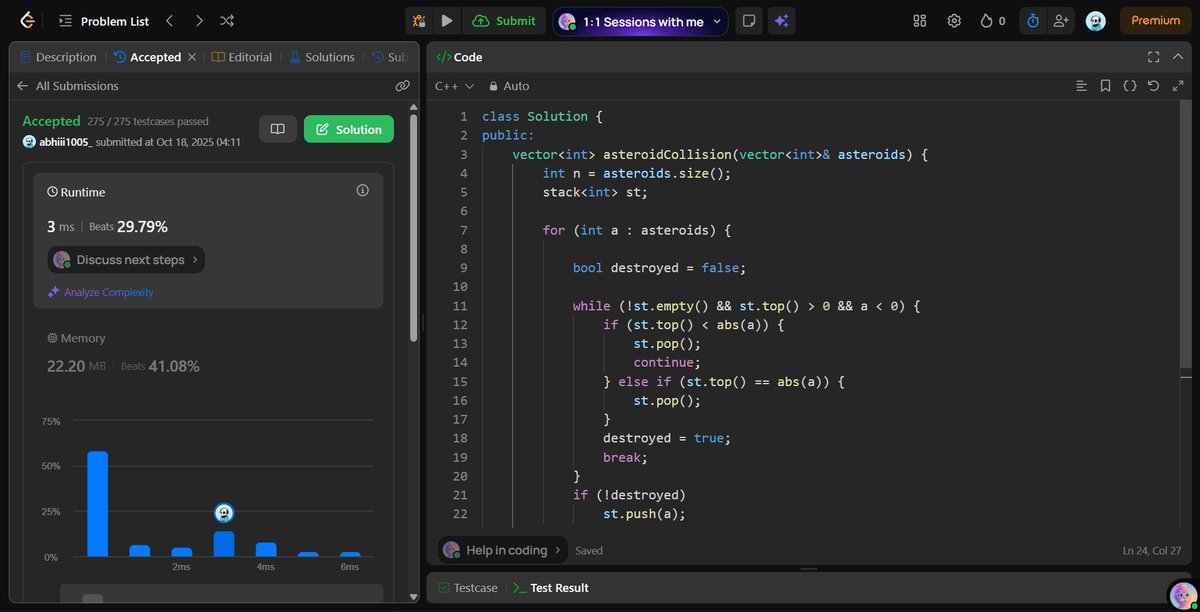The width and height of the screenshot is (1200, 612).
Task: Toggle the Auto lock setting
Action: pyautogui.click(x=509, y=86)
